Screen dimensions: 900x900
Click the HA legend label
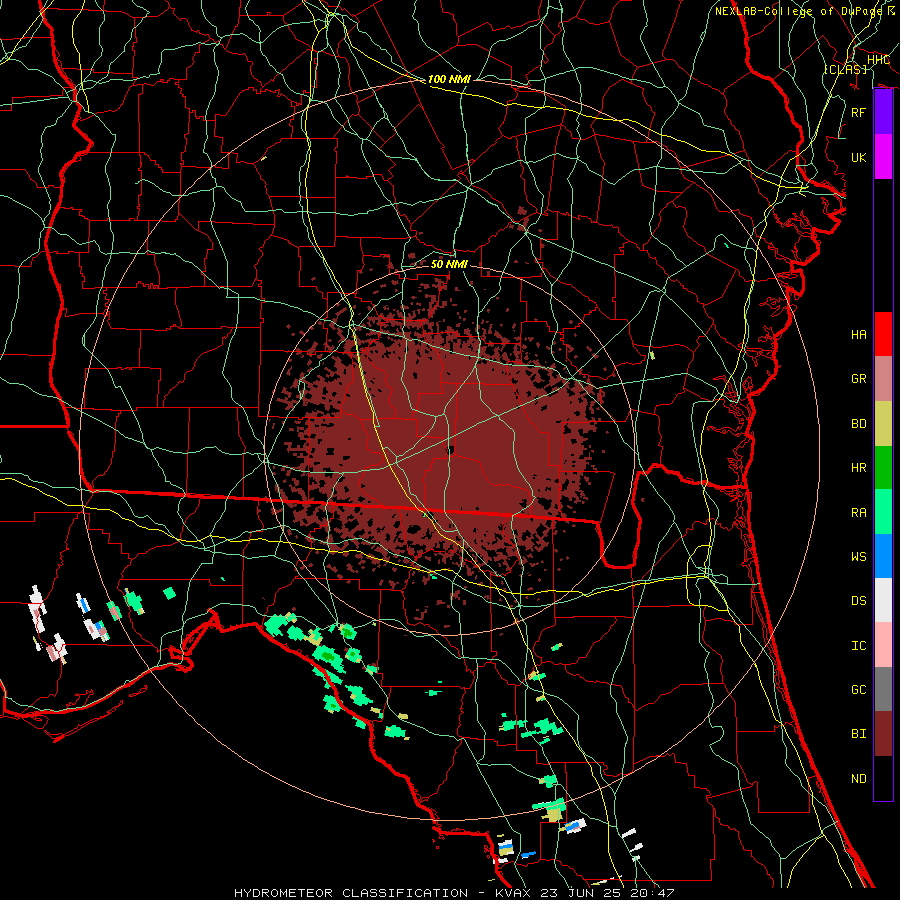[858, 334]
